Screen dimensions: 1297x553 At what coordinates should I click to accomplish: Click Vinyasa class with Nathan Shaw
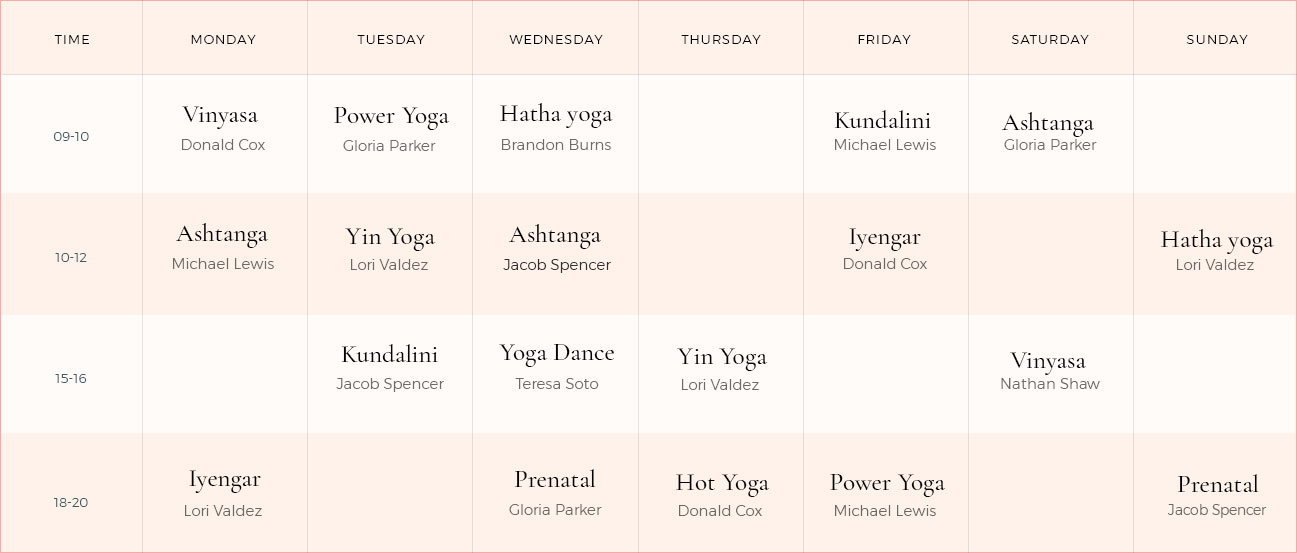(x=1048, y=361)
